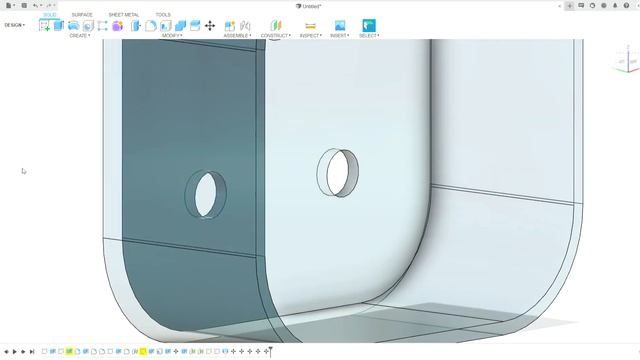Open the notifications bell
The image size is (640, 360).
(x=615, y=6)
